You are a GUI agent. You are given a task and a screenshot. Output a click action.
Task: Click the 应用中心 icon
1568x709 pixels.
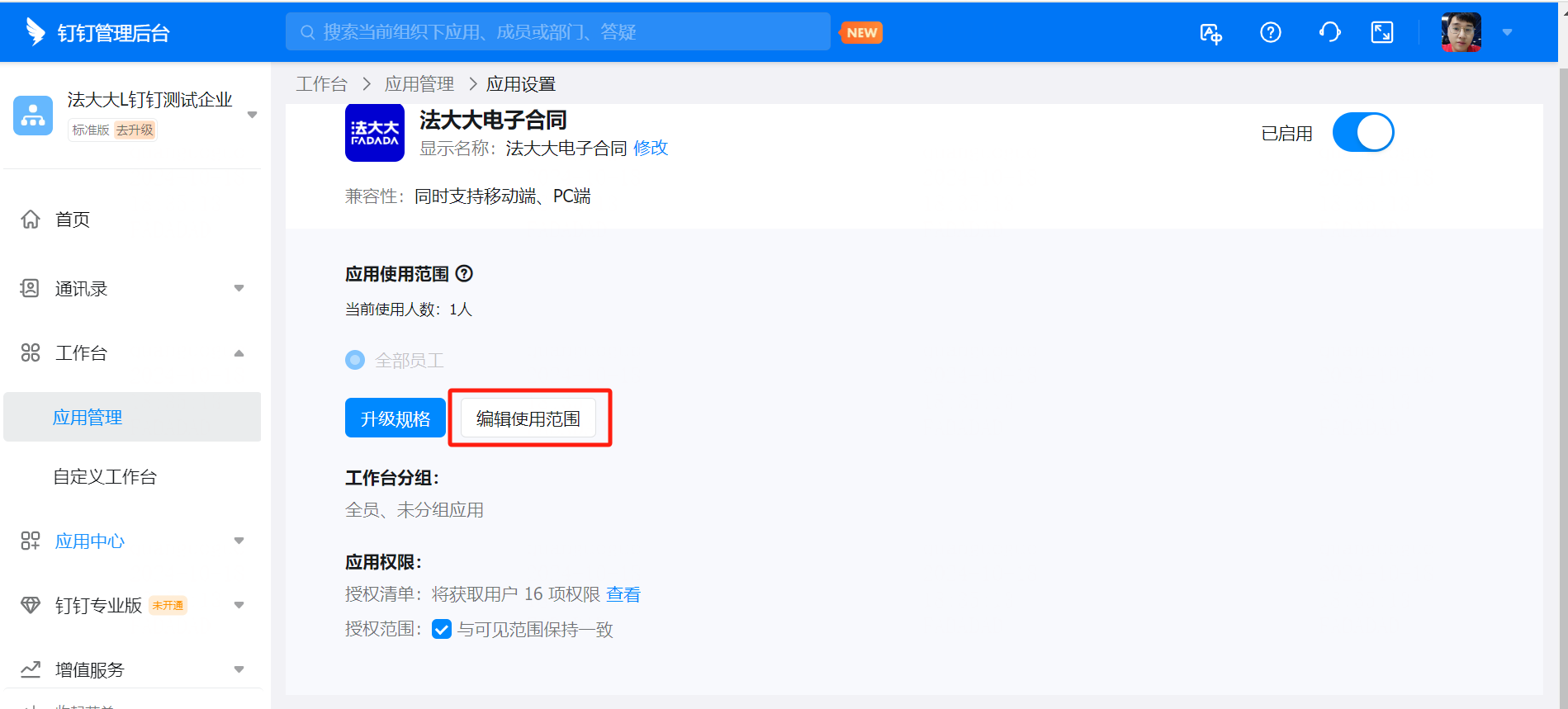(x=31, y=541)
